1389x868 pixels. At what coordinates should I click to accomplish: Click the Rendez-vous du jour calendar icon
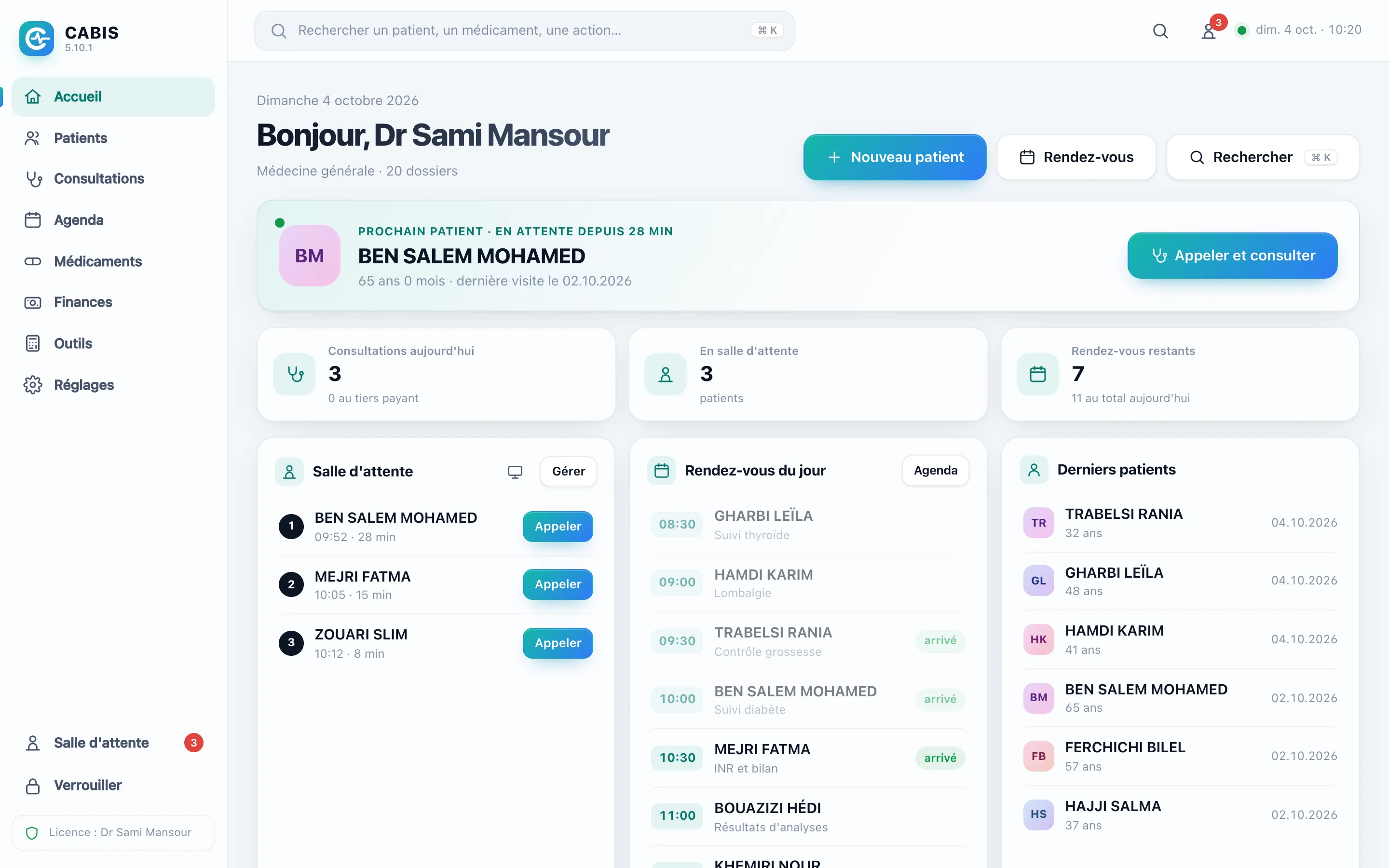[661, 471]
